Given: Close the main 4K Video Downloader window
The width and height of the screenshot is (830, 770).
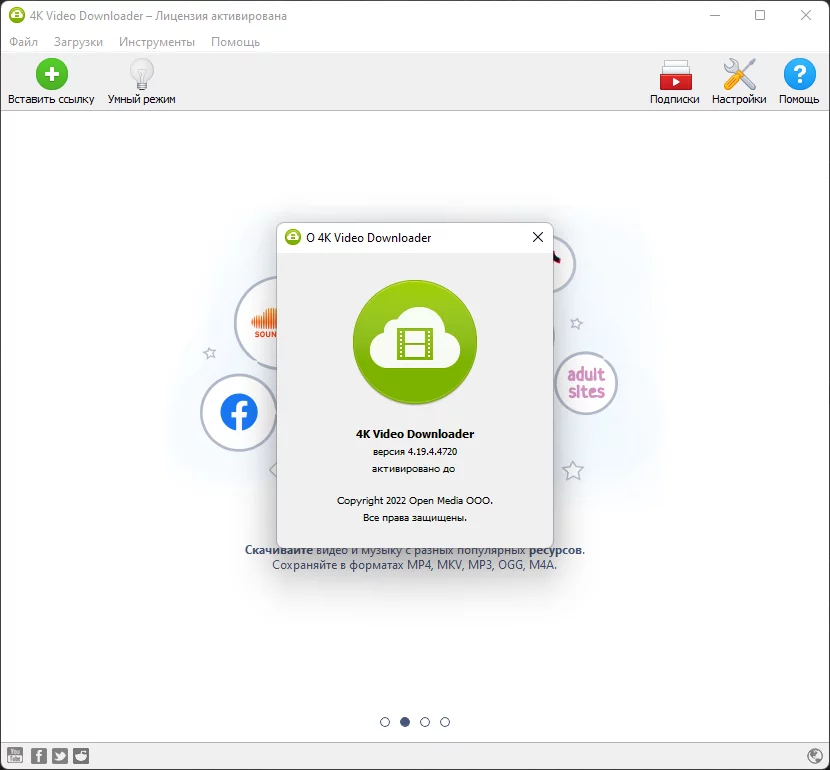Looking at the screenshot, I should pyautogui.click(x=806, y=15).
